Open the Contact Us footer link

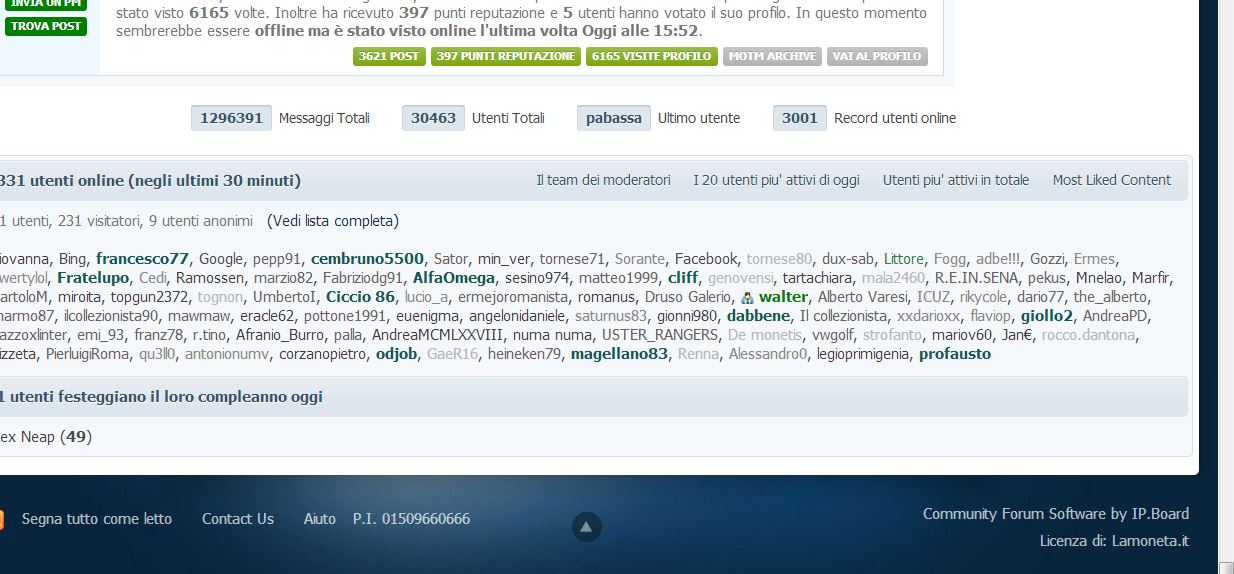pos(238,519)
